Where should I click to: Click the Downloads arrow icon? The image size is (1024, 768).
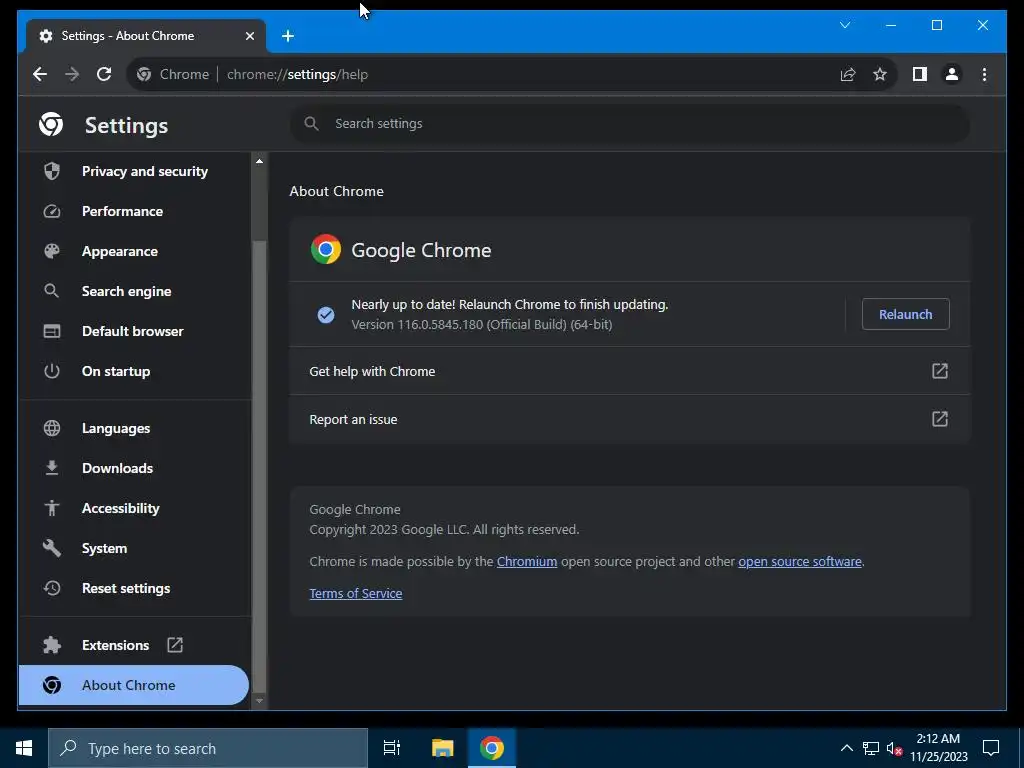(x=52, y=468)
